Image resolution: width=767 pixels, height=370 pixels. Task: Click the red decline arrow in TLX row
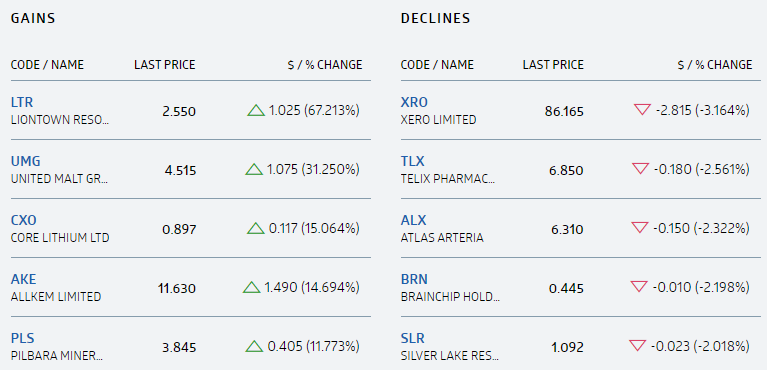pos(640,169)
